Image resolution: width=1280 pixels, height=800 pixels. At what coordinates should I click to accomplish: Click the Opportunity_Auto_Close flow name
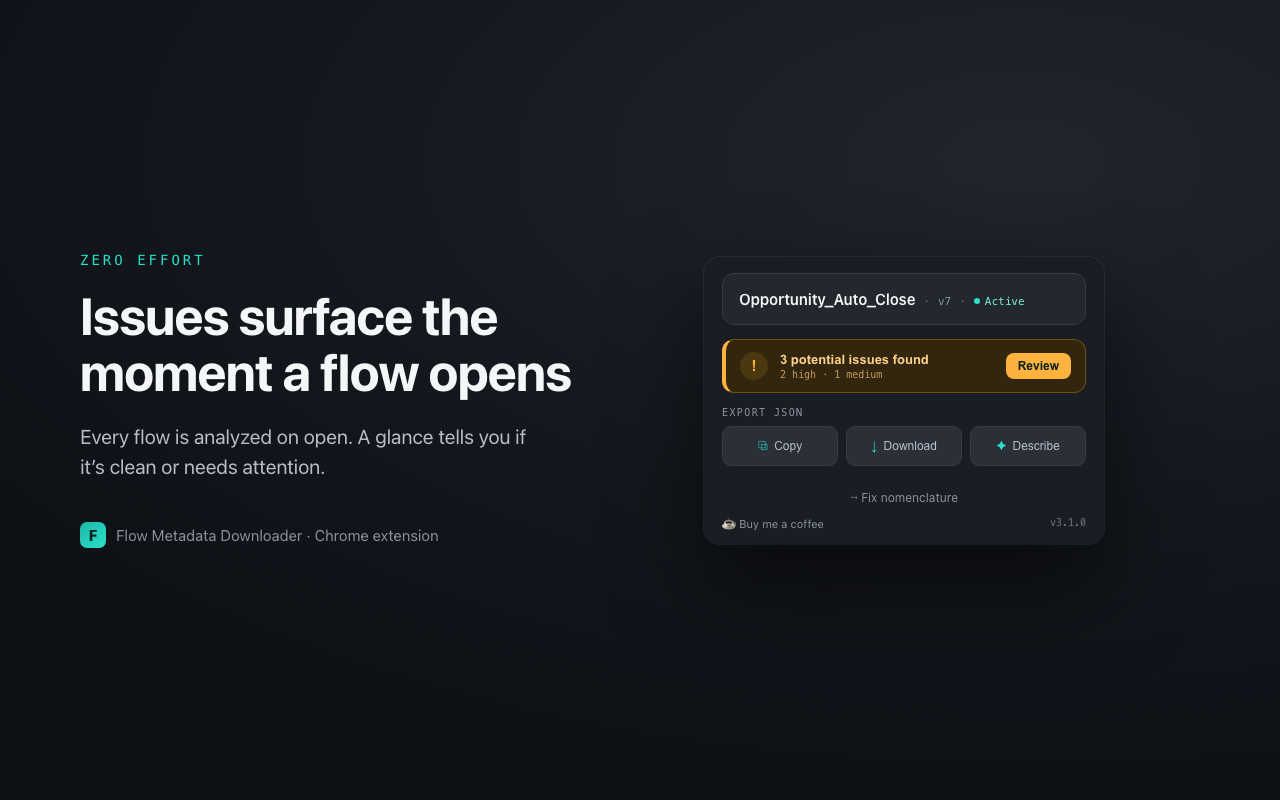point(827,300)
